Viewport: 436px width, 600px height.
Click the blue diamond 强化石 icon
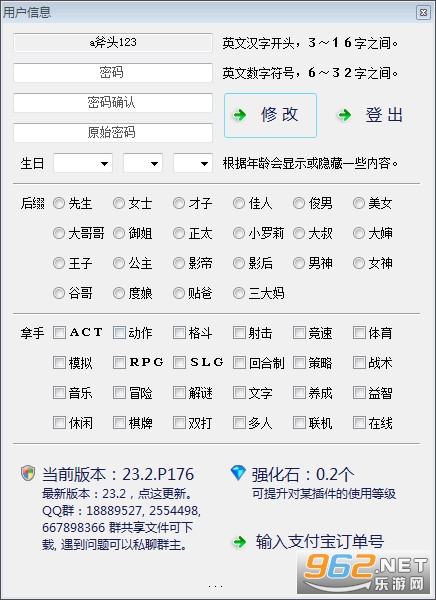(x=238, y=473)
